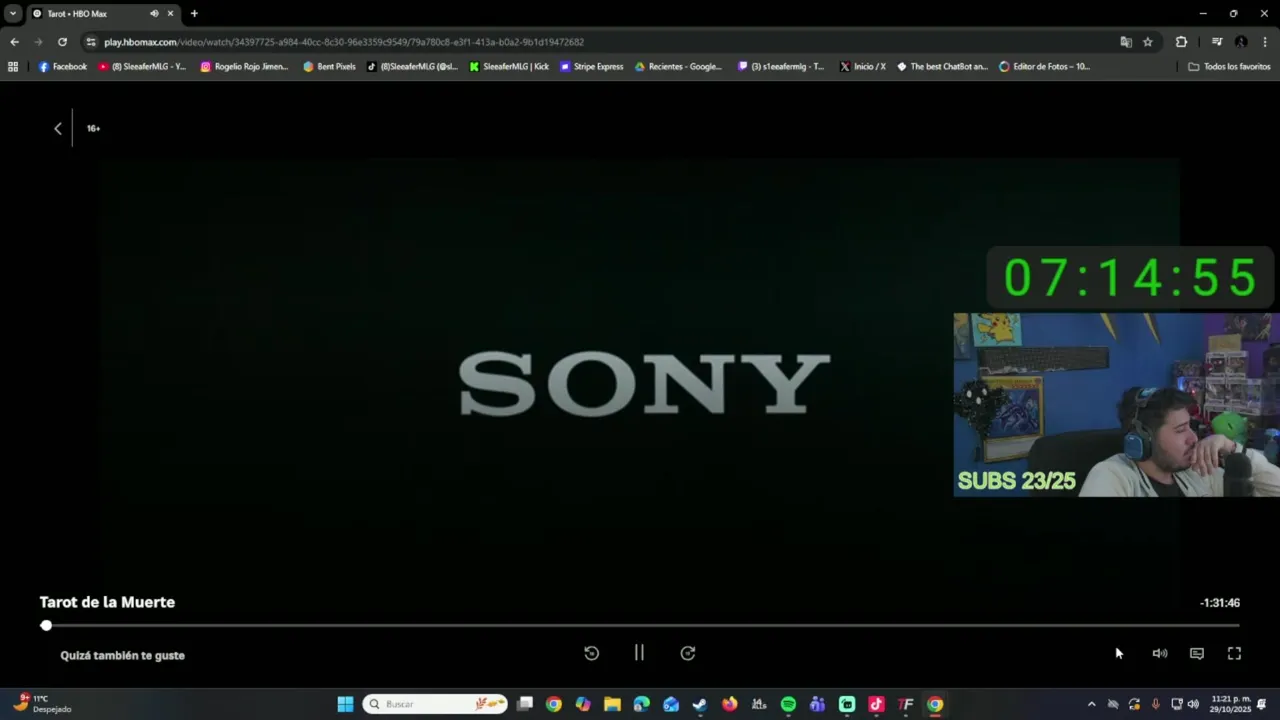The width and height of the screenshot is (1280, 720).
Task: Click the 16+ rating label
Action: point(93,128)
